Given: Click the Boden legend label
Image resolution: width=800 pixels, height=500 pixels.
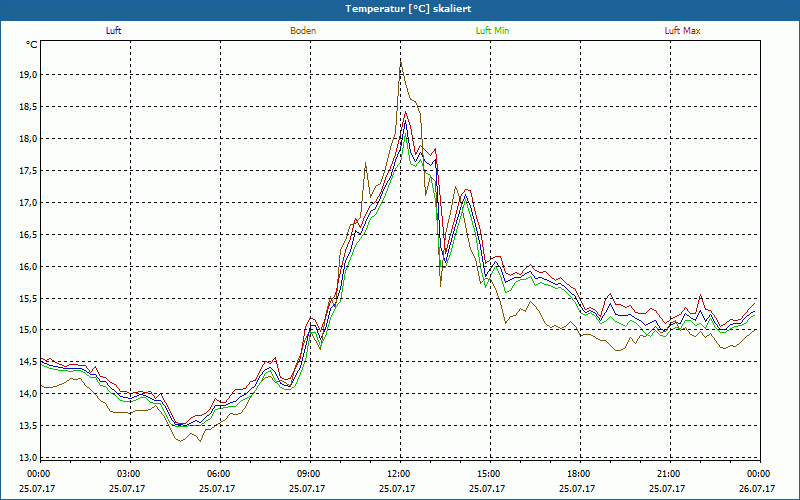Looking at the screenshot, I should coord(303,31).
